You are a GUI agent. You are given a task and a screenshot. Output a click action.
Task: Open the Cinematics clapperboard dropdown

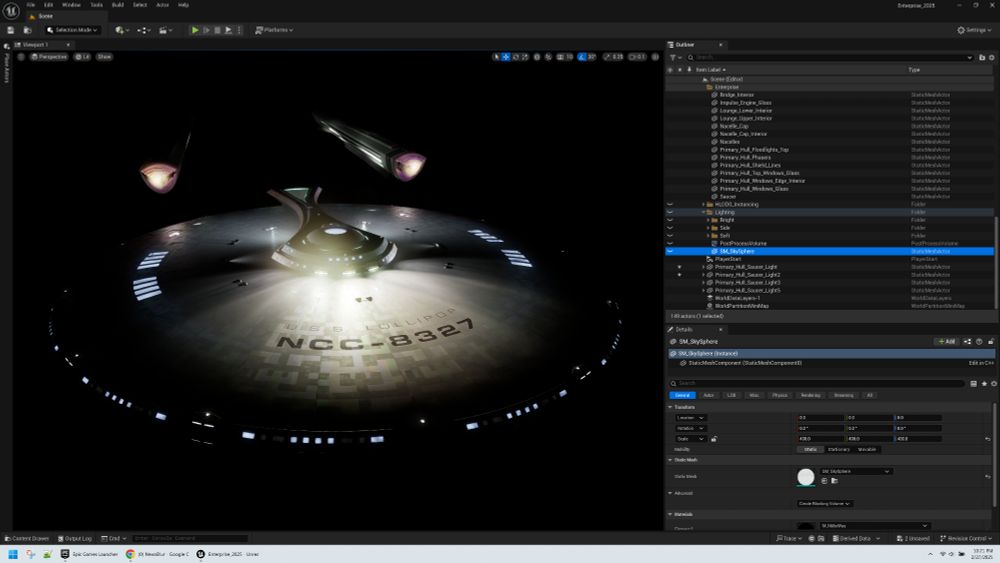point(165,30)
